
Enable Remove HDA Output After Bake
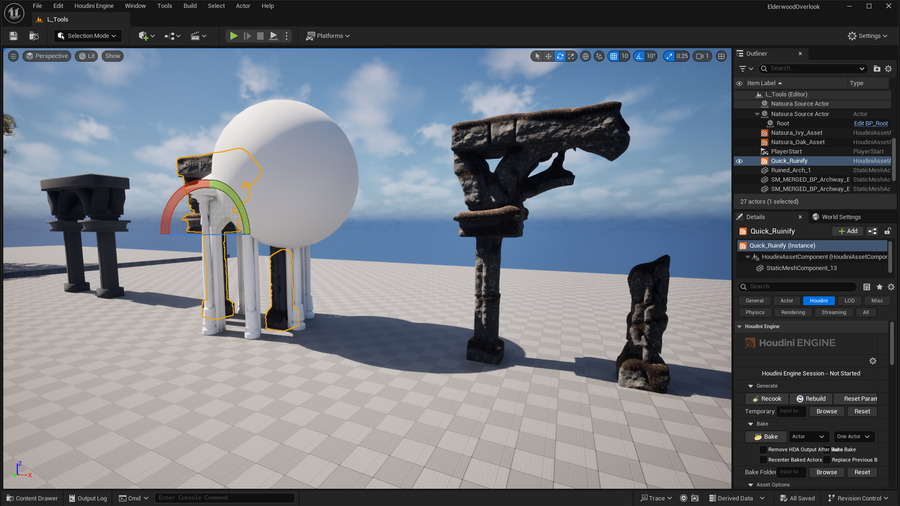[763, 450]
